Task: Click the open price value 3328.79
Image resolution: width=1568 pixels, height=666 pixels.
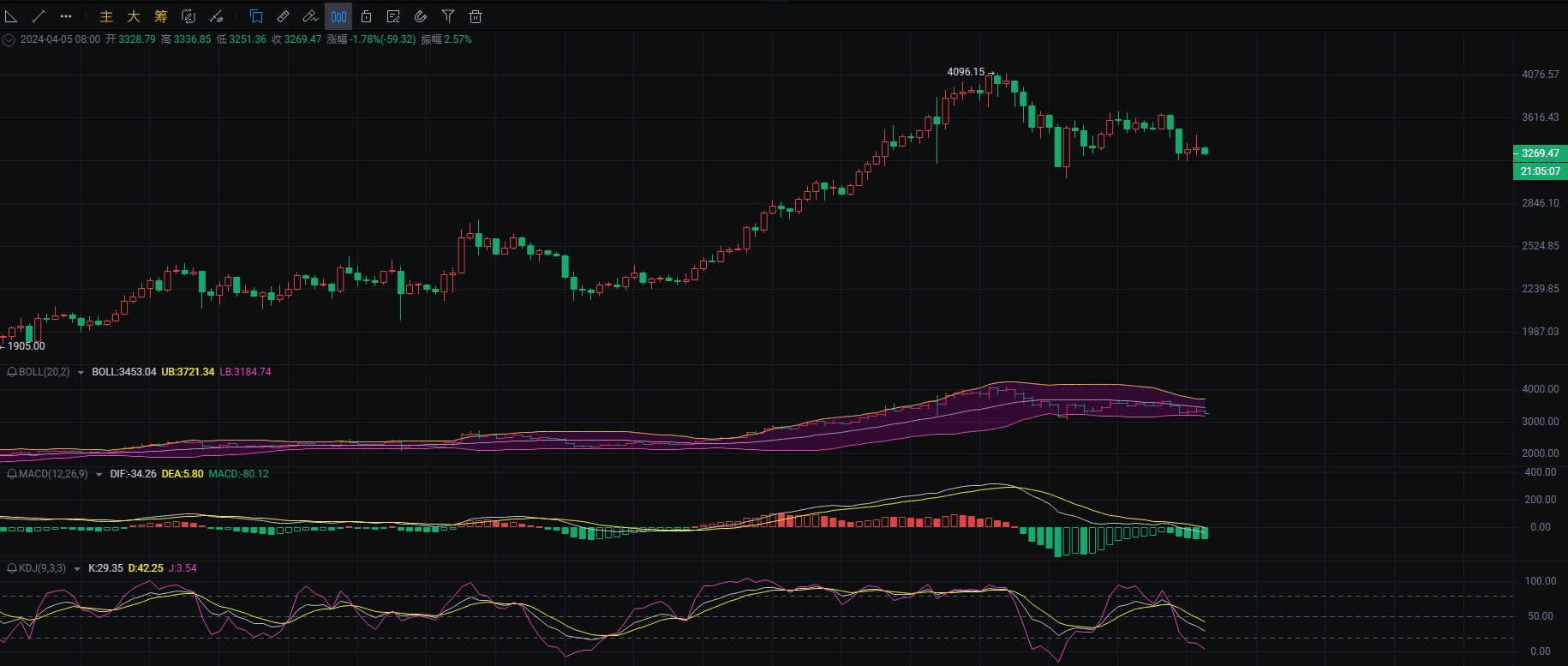Action: [137, 39]
